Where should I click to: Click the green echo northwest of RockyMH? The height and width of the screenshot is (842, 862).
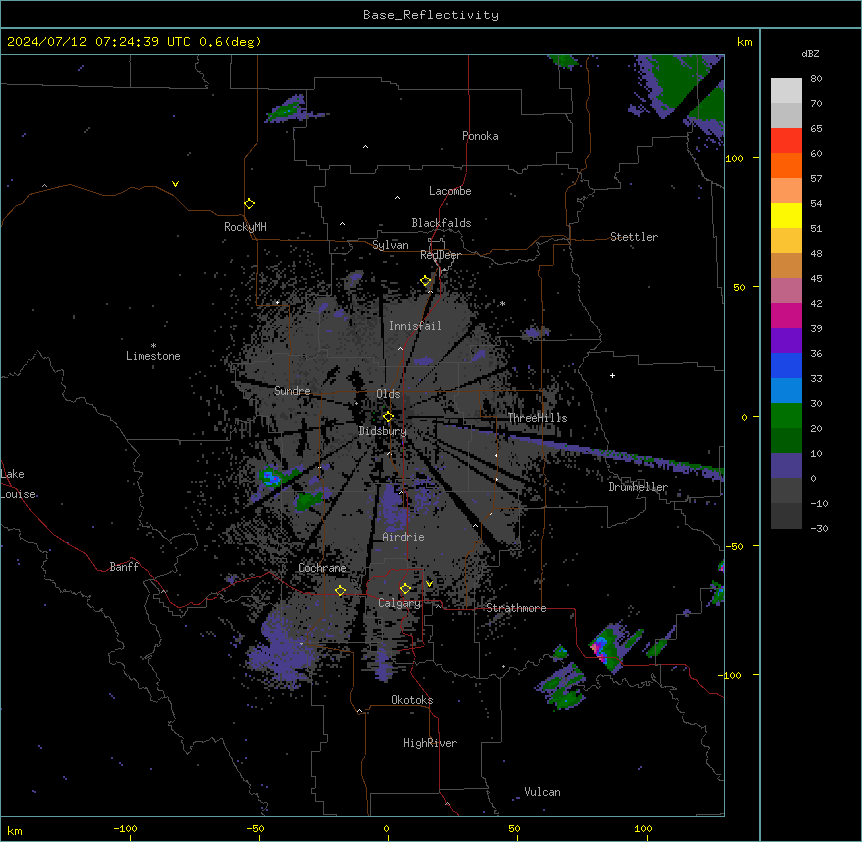(x=288, y=109)
